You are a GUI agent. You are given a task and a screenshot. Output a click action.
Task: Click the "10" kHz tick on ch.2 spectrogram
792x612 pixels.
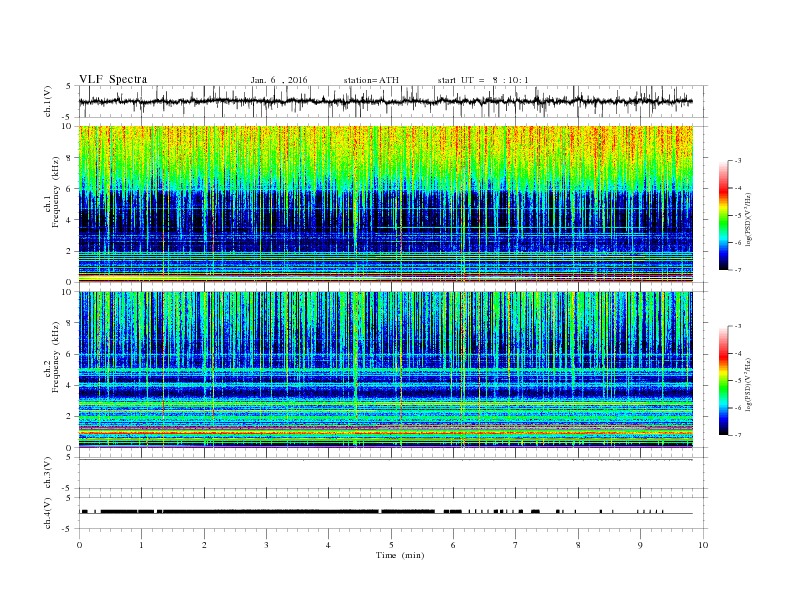(x=68, y=291)
